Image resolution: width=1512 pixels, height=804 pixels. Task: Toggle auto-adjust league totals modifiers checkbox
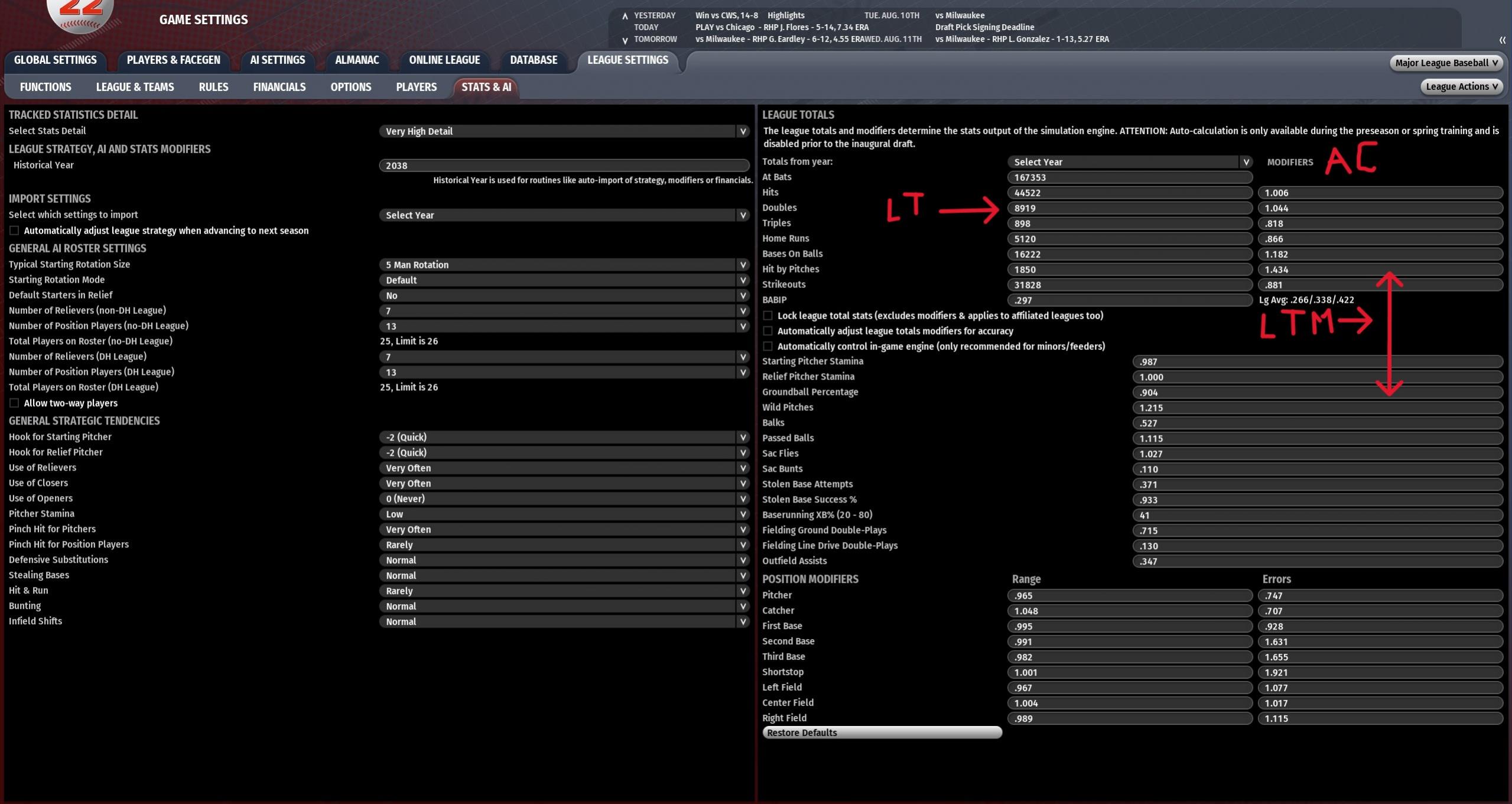point(768,331)
